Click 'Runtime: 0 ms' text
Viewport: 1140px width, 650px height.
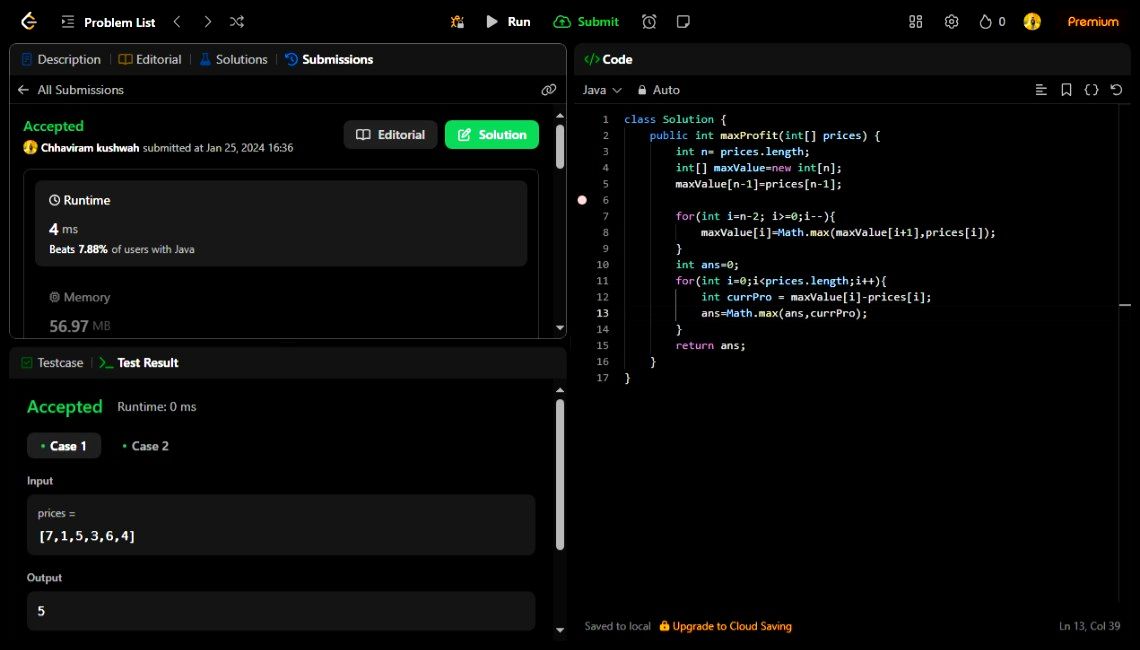click(157, 407)
